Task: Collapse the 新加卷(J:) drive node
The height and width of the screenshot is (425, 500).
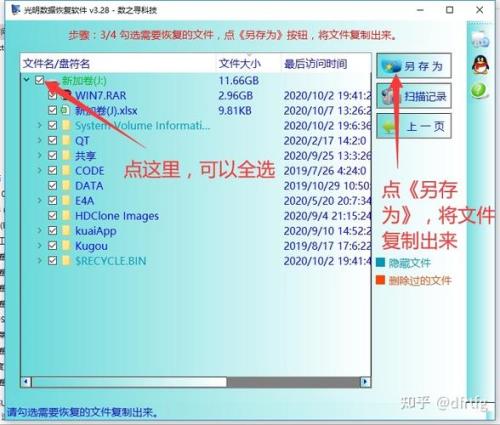Action: tap(27, 80)
